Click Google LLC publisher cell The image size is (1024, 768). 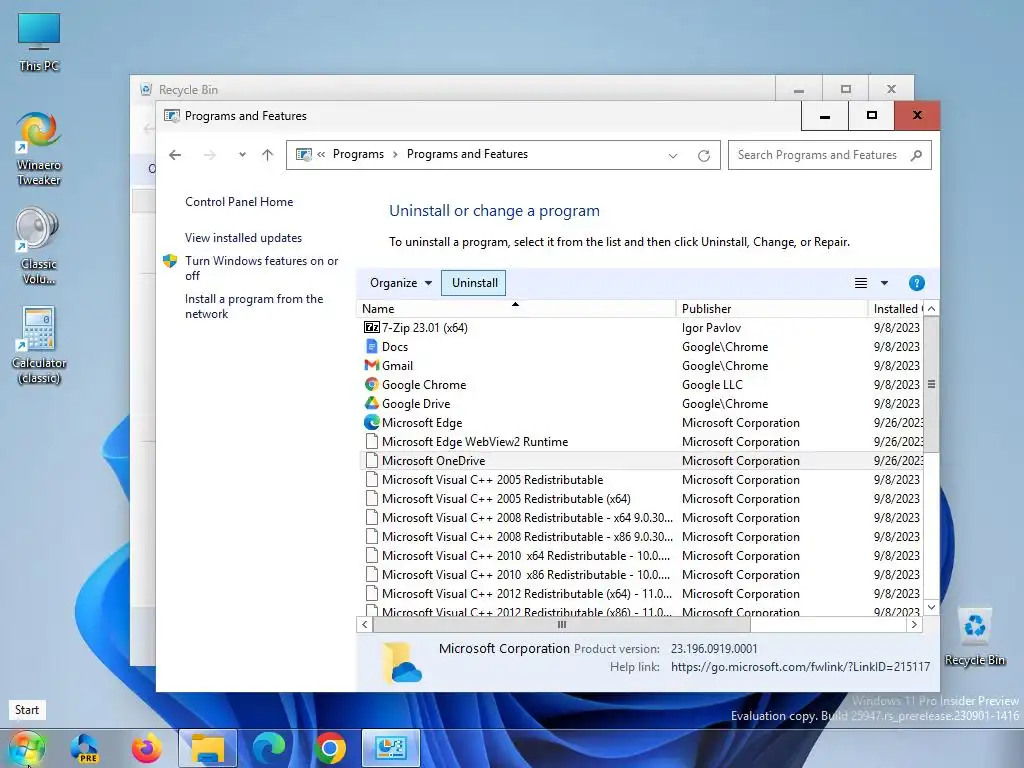pos(712,385)
